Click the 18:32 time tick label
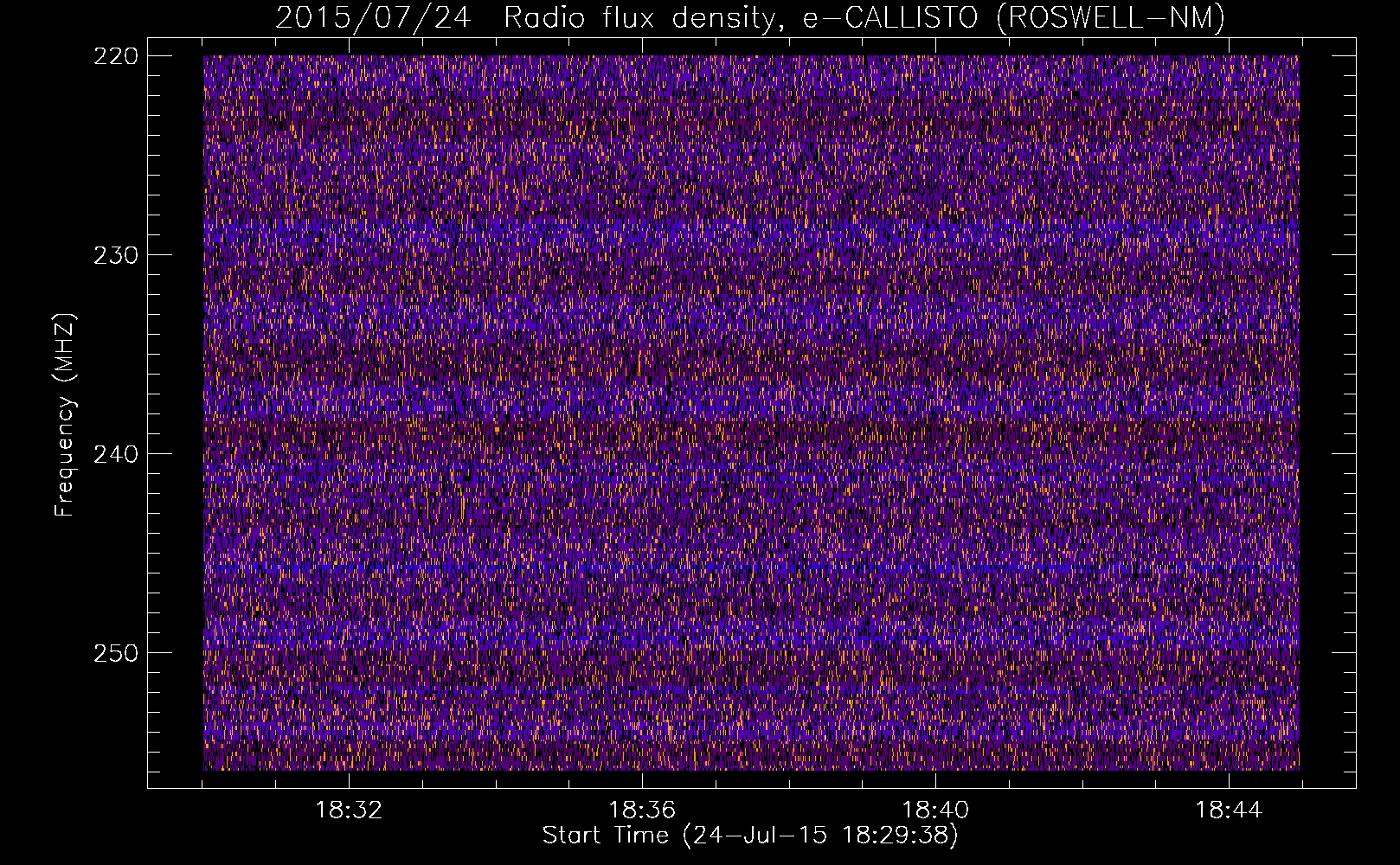The width and height of the screenshot is (1400, 865). pyautogui.click(x=349, y=811)
